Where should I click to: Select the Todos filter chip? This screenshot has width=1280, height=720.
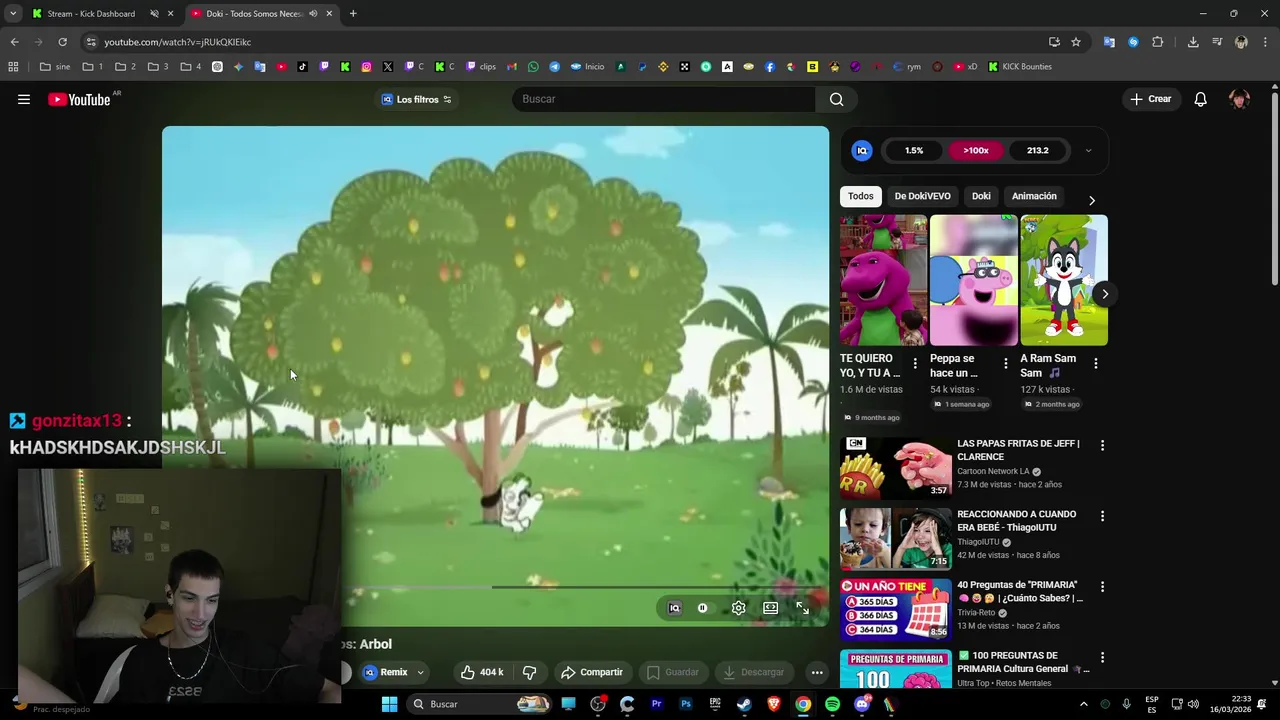pyautogui.click(x=860, y=196)
